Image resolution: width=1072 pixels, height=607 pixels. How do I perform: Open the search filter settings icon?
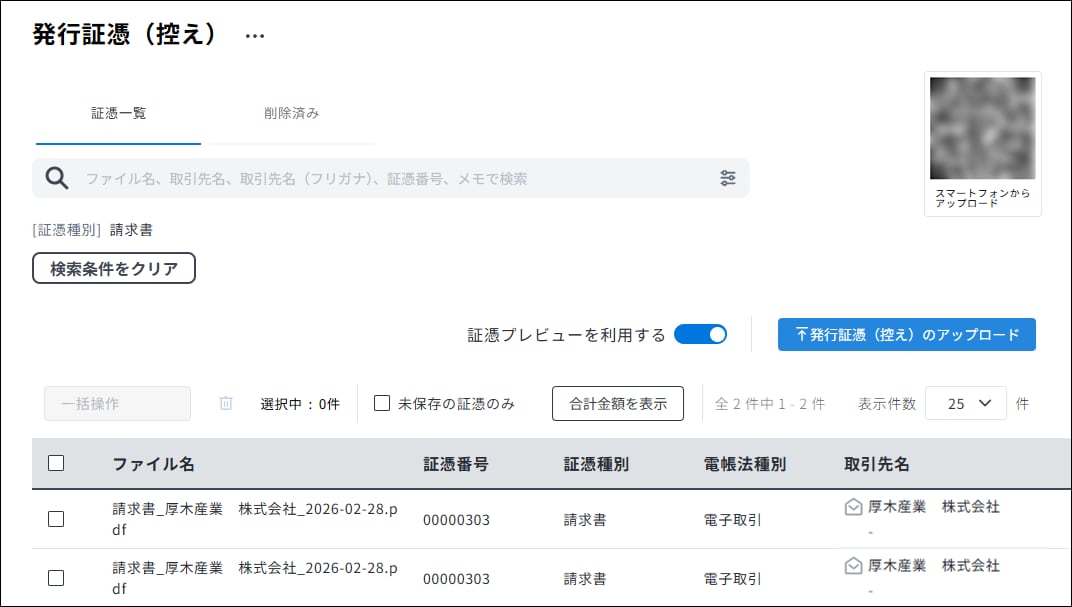tap(728, 178)
